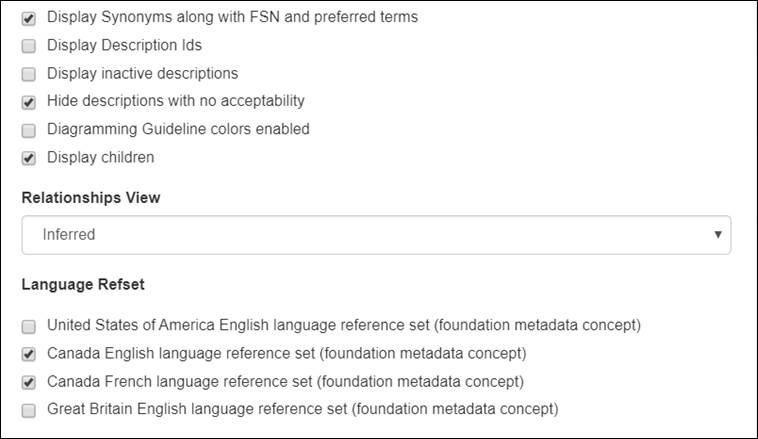Screen dimensions: 758x439
Task: Uncheck the Display Synonyms checkbox
Action: click(x=29, y=18)
